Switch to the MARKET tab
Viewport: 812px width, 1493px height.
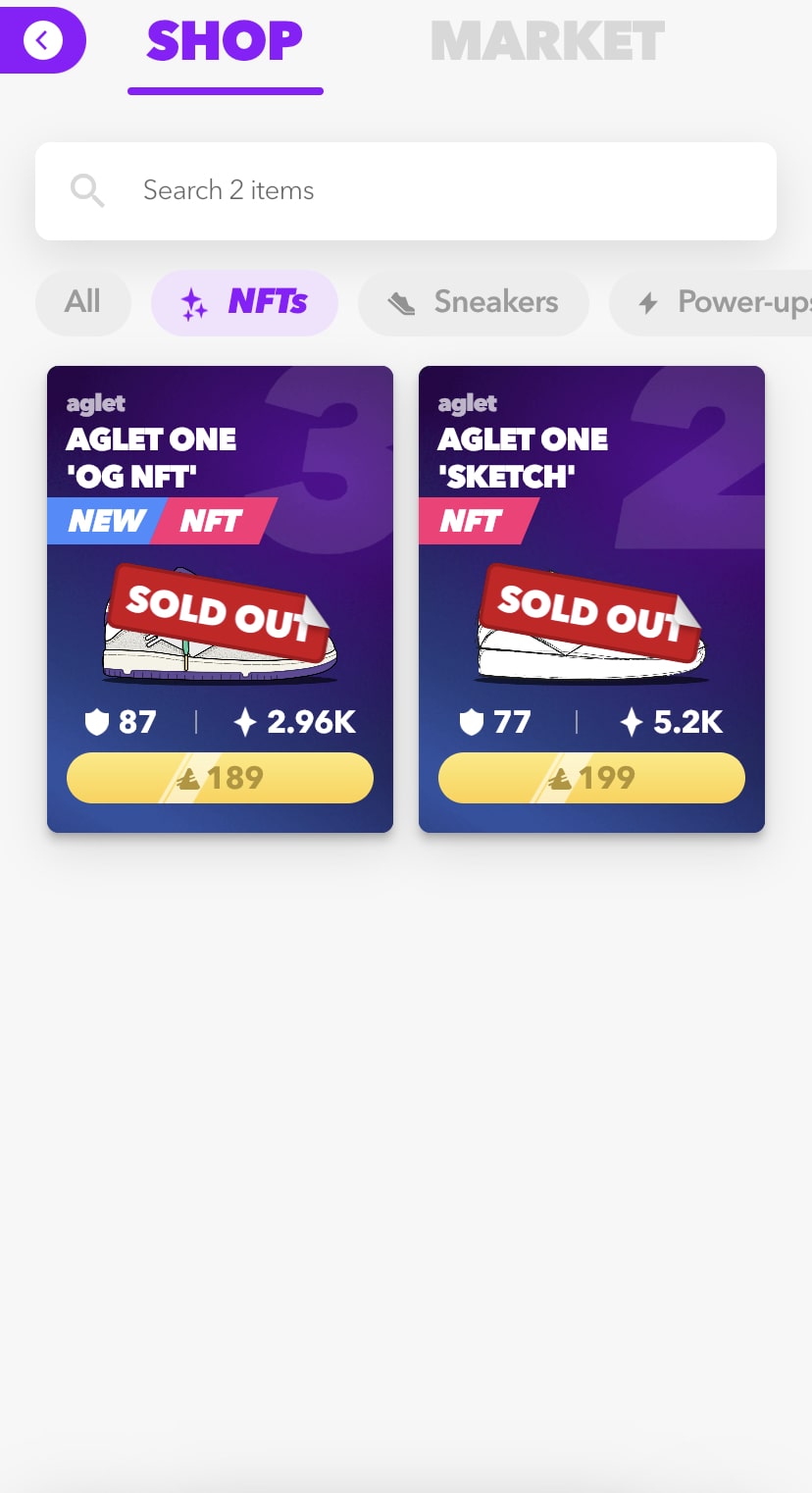[547, 41]
